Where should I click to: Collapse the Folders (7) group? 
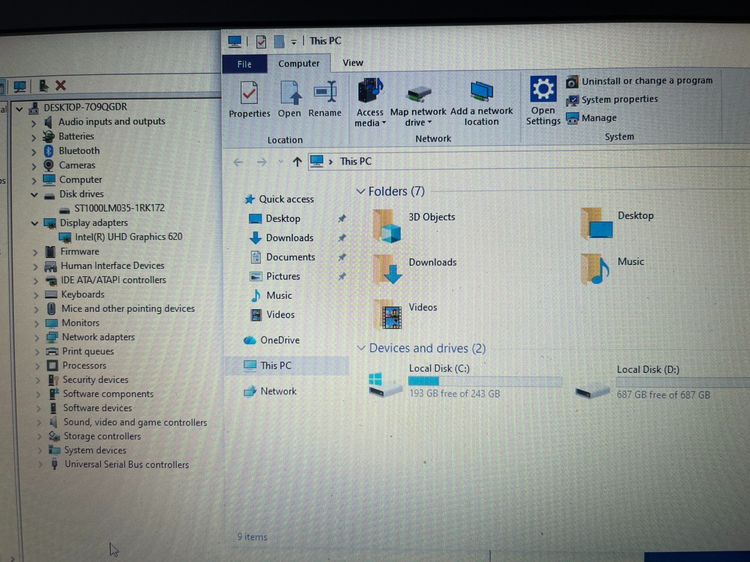pyautogui.click(x=361, y=191)
